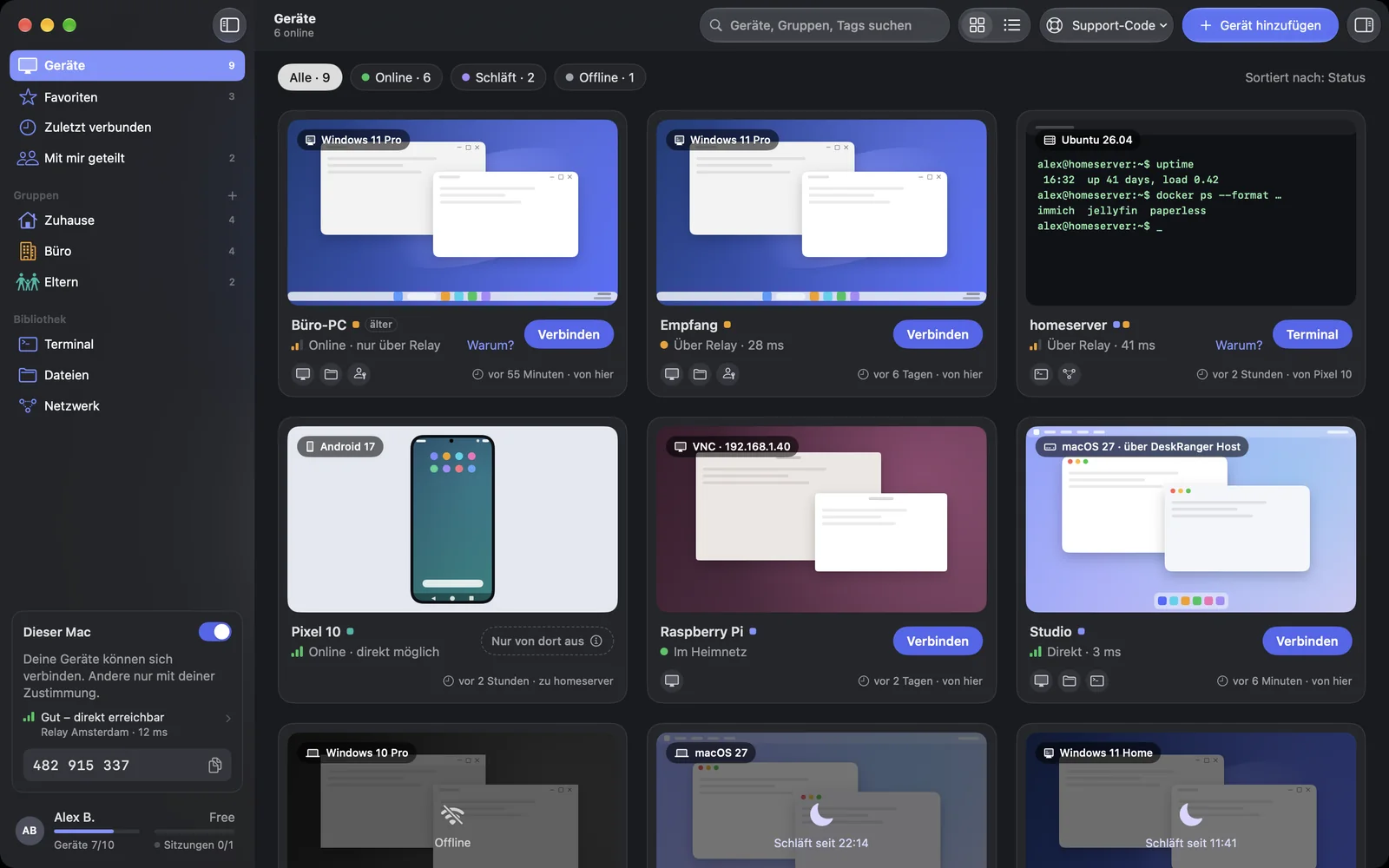Screen dimensions: 1389x868
Task: Select Favoriten in the sidebar
Action: [127, 96]
